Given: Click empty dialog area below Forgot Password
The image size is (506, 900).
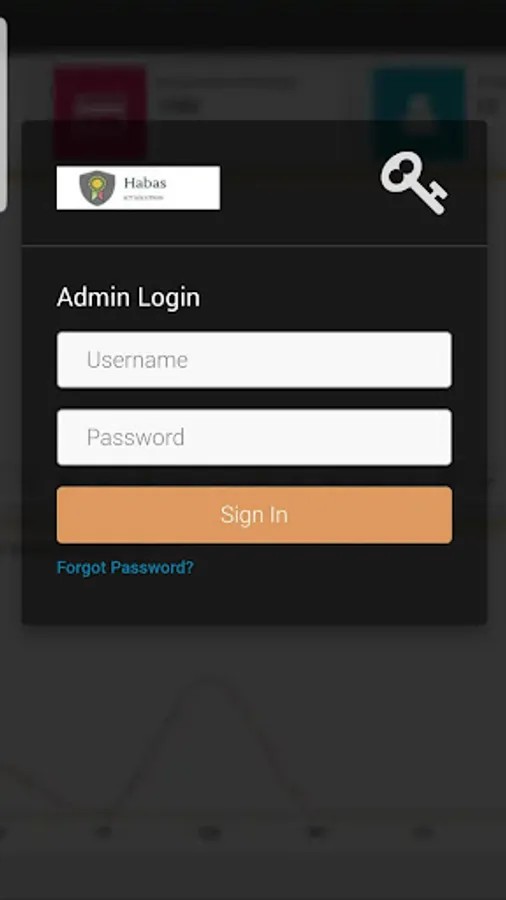Looking at the screenshot, I should click(254, 600).
